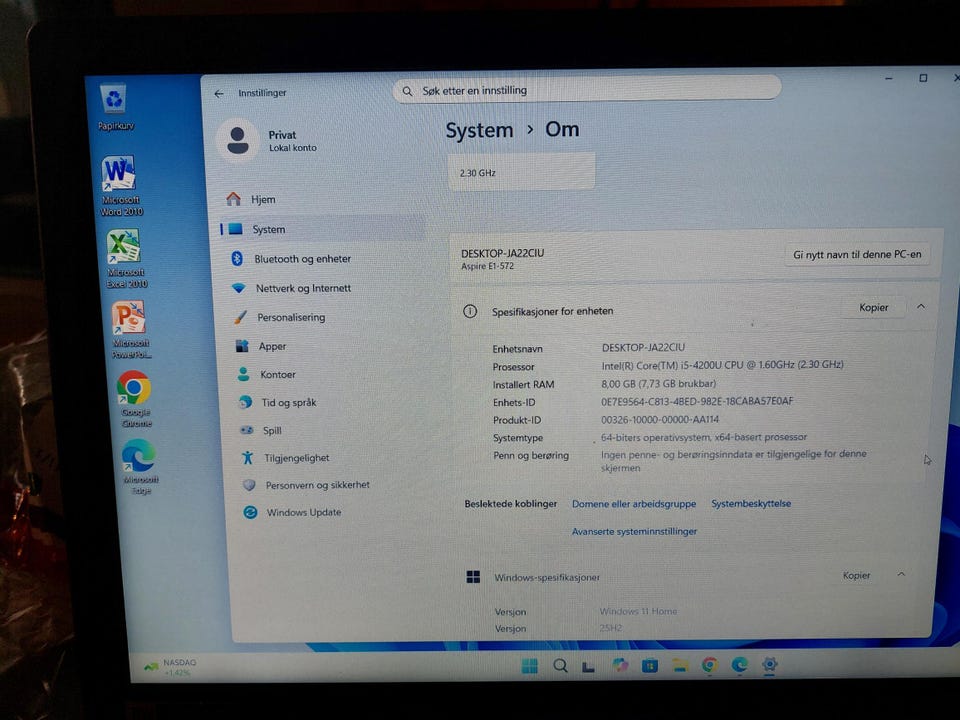Click the processor value Intel(R) Core(TM) i5-4200U
Image resolution: width=960 pixels, height=720 pixels.
point(722,365)
